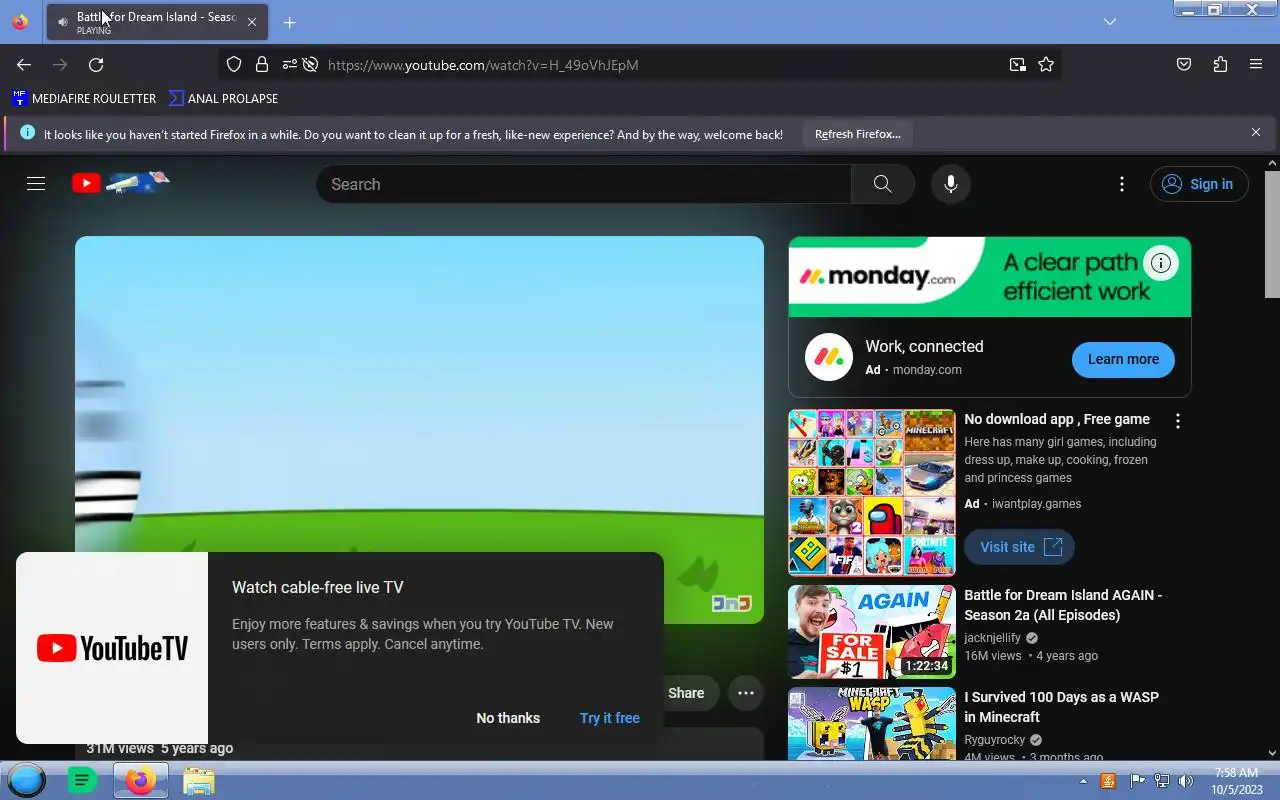Open the iwantplay.games ad link

1036,504
